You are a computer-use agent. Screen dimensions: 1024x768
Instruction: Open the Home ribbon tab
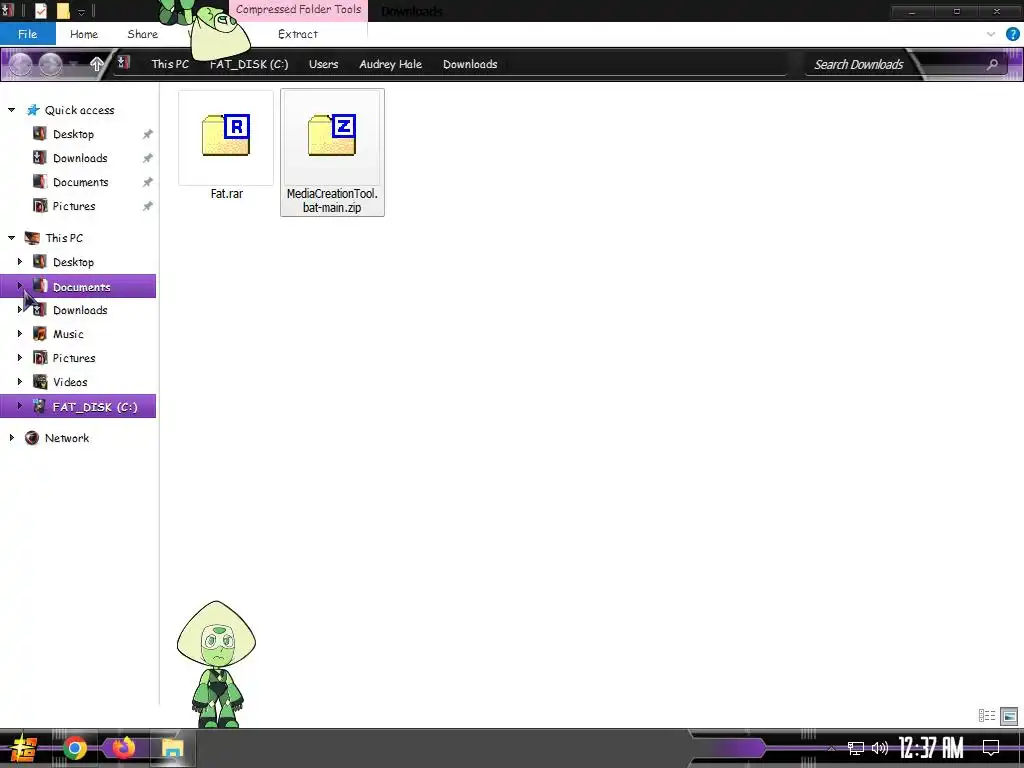coord(84,34)
